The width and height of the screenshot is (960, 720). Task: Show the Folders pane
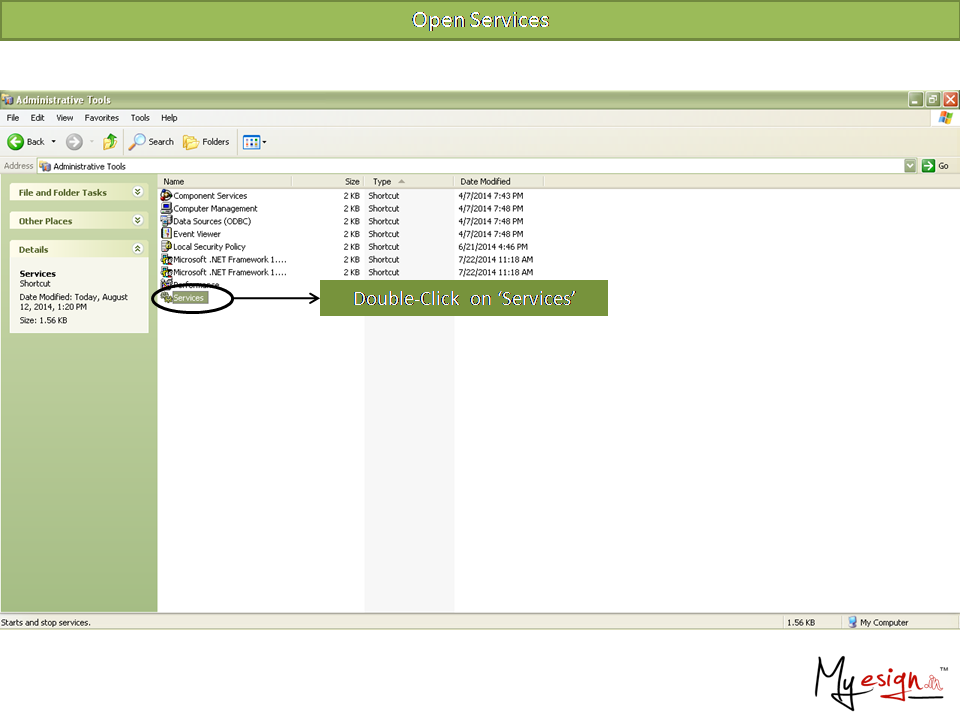pyautogui.click(x=206, y=142)
